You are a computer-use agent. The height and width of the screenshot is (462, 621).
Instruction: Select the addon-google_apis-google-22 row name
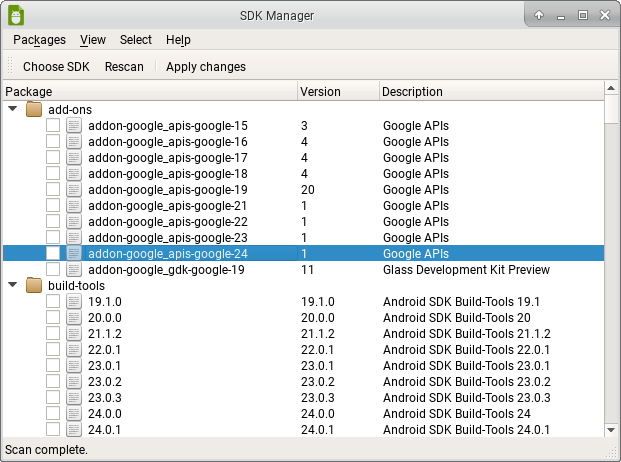pos(168,222)
